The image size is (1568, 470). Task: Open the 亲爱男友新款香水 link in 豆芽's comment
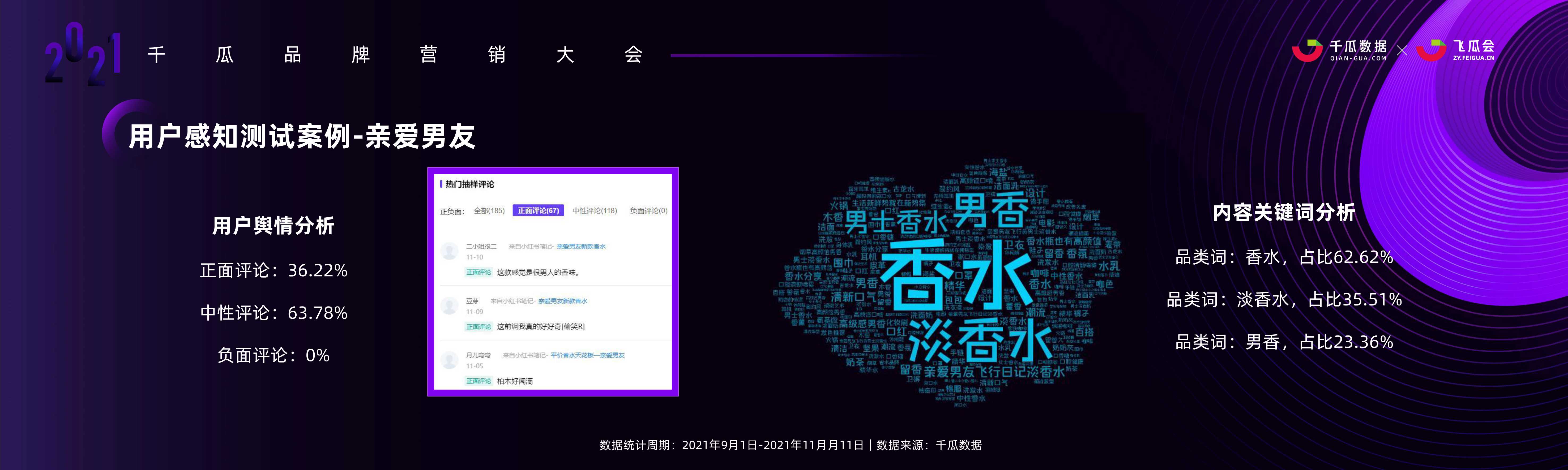(562, 301)
